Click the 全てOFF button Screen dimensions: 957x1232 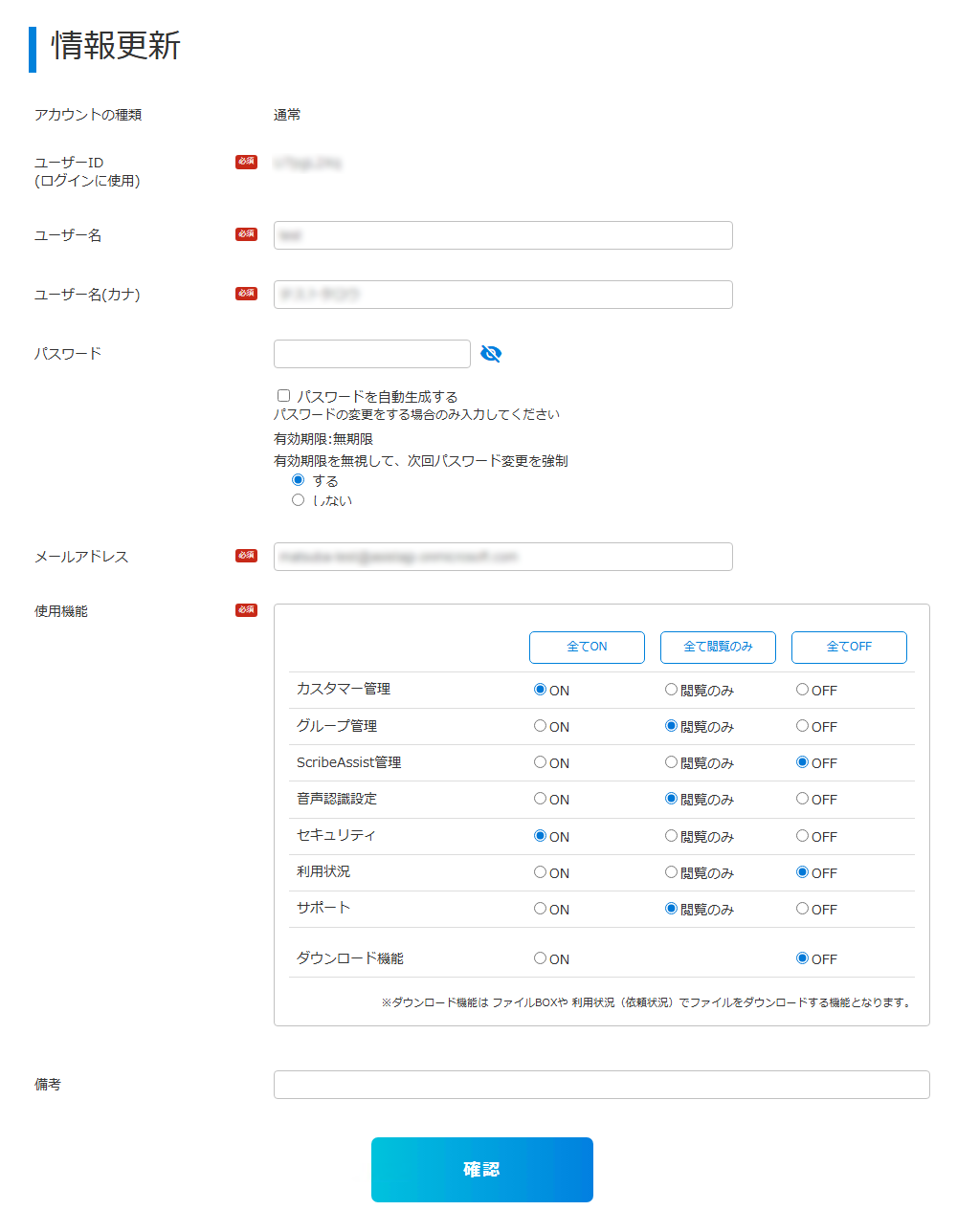tap(849, 647)
